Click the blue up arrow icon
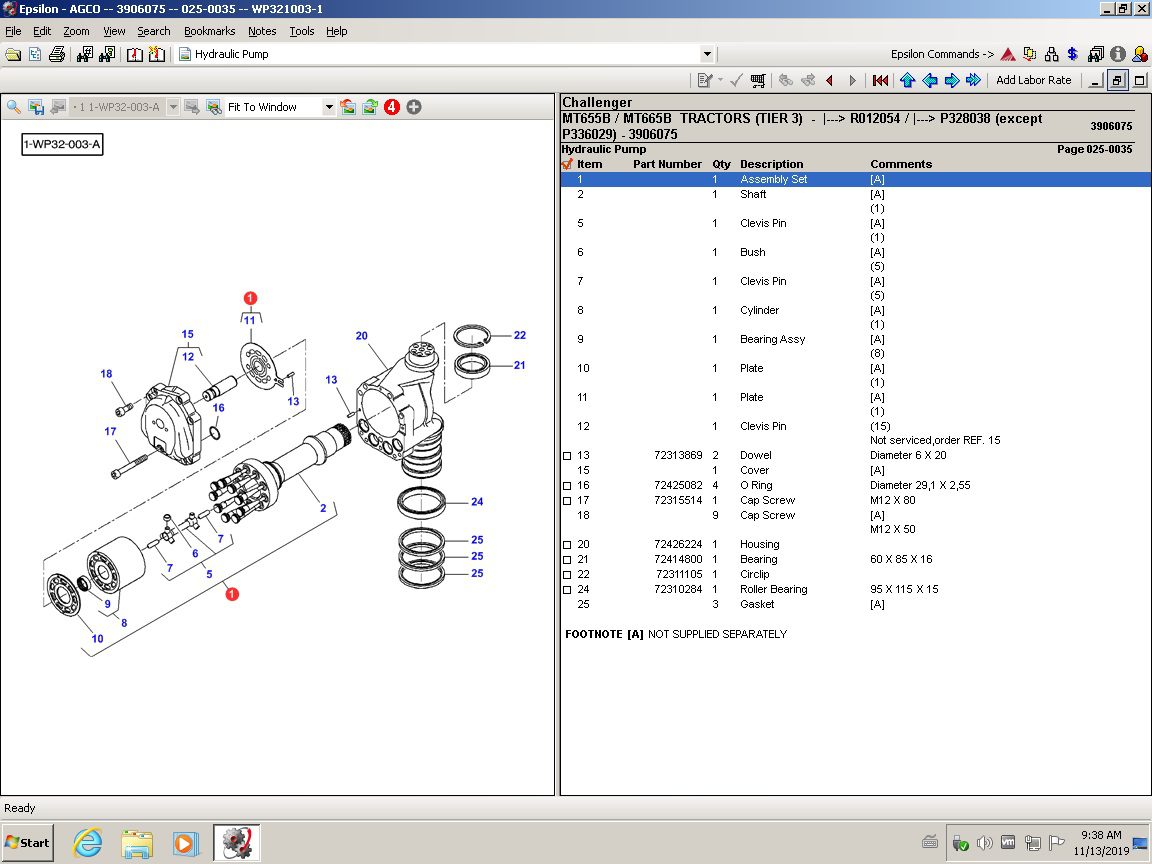 [907, 80]
